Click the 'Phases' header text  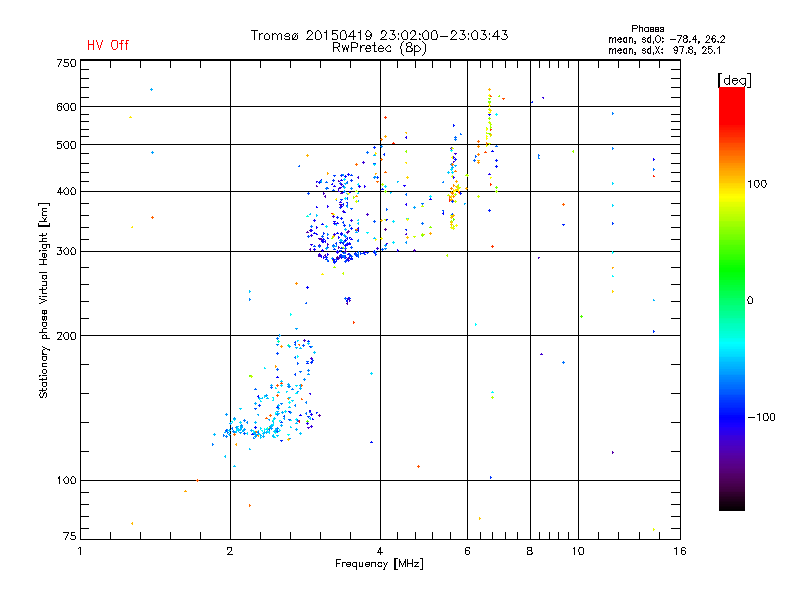pos(647,29)
